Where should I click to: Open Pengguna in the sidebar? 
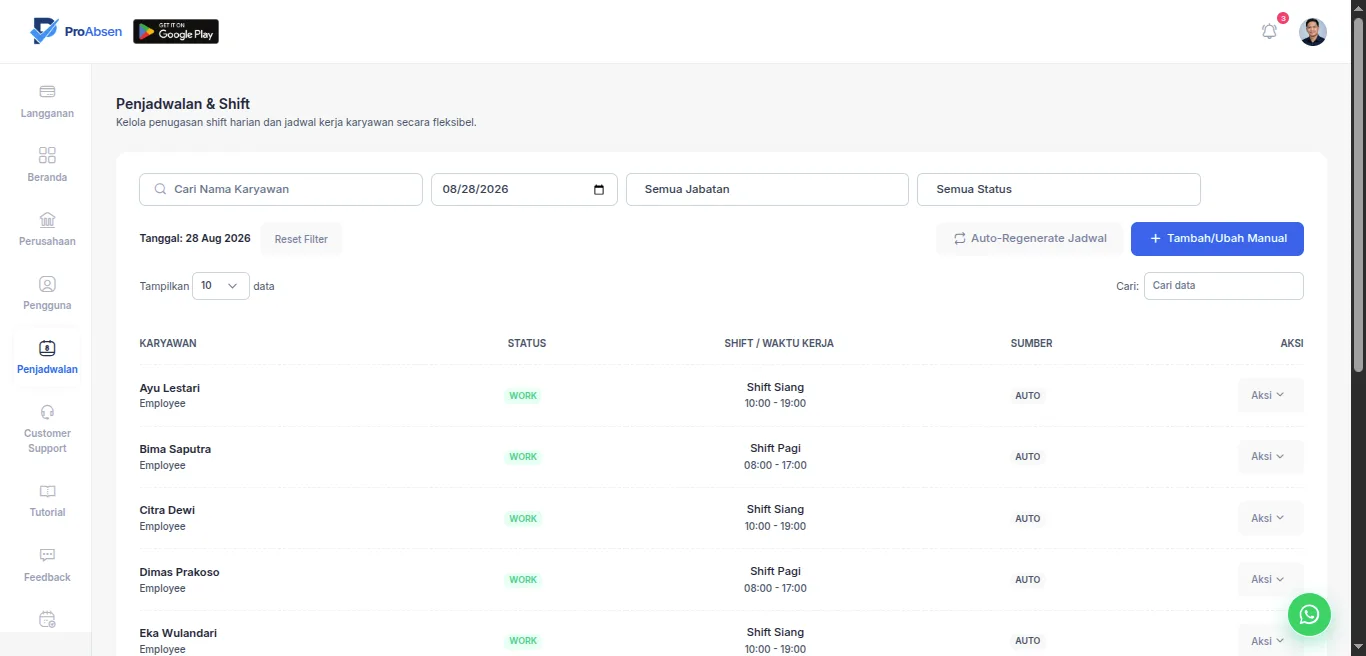click(47, 294)
